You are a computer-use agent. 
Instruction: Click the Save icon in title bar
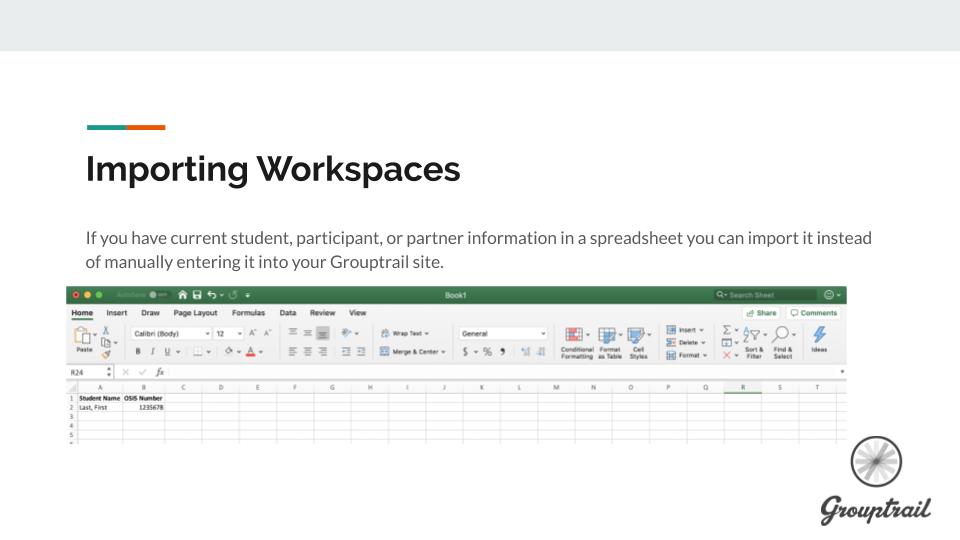197,295
